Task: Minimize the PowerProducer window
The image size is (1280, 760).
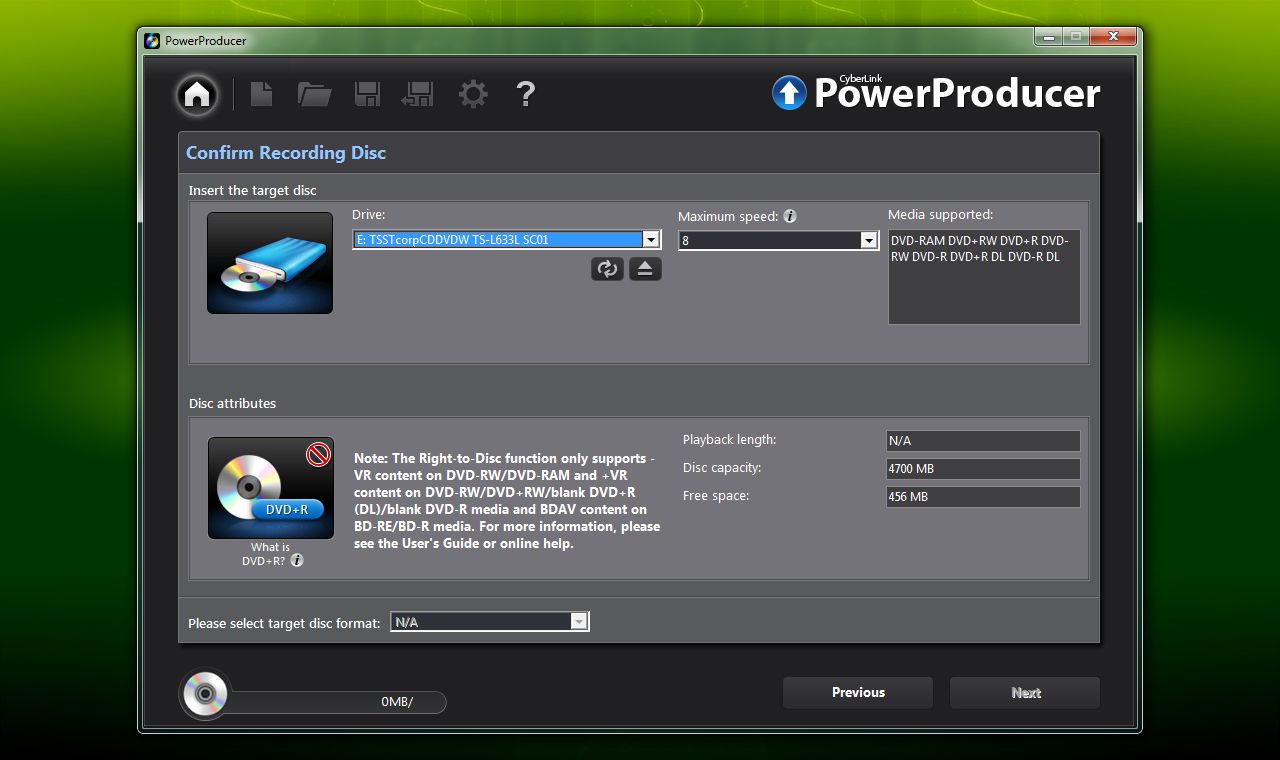Action: (x=1049, y=37)
